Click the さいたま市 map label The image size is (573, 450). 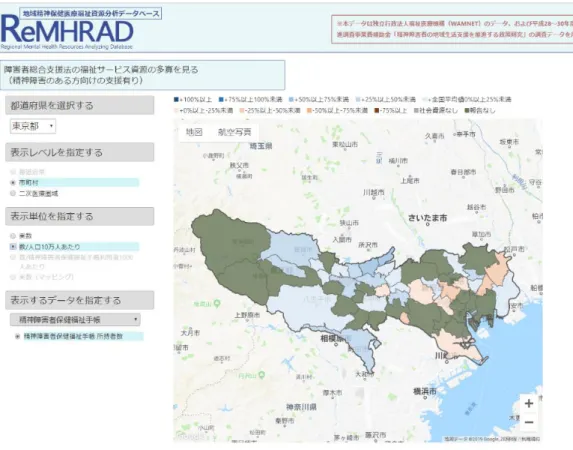427,218
